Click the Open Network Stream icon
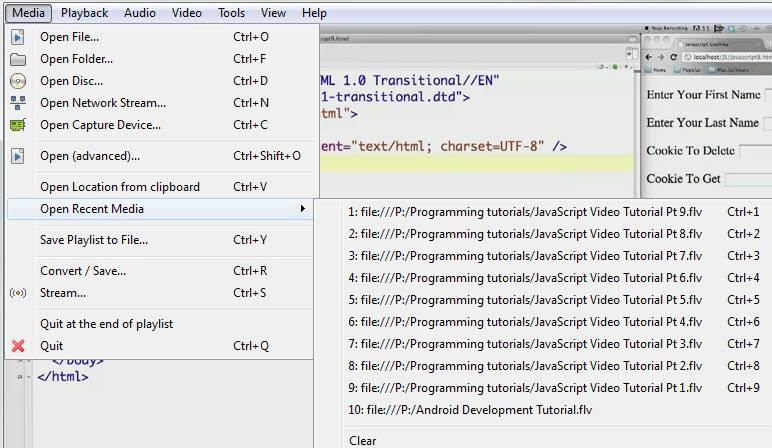The height and width of the screenshot is (448, 772). point(18,103)
